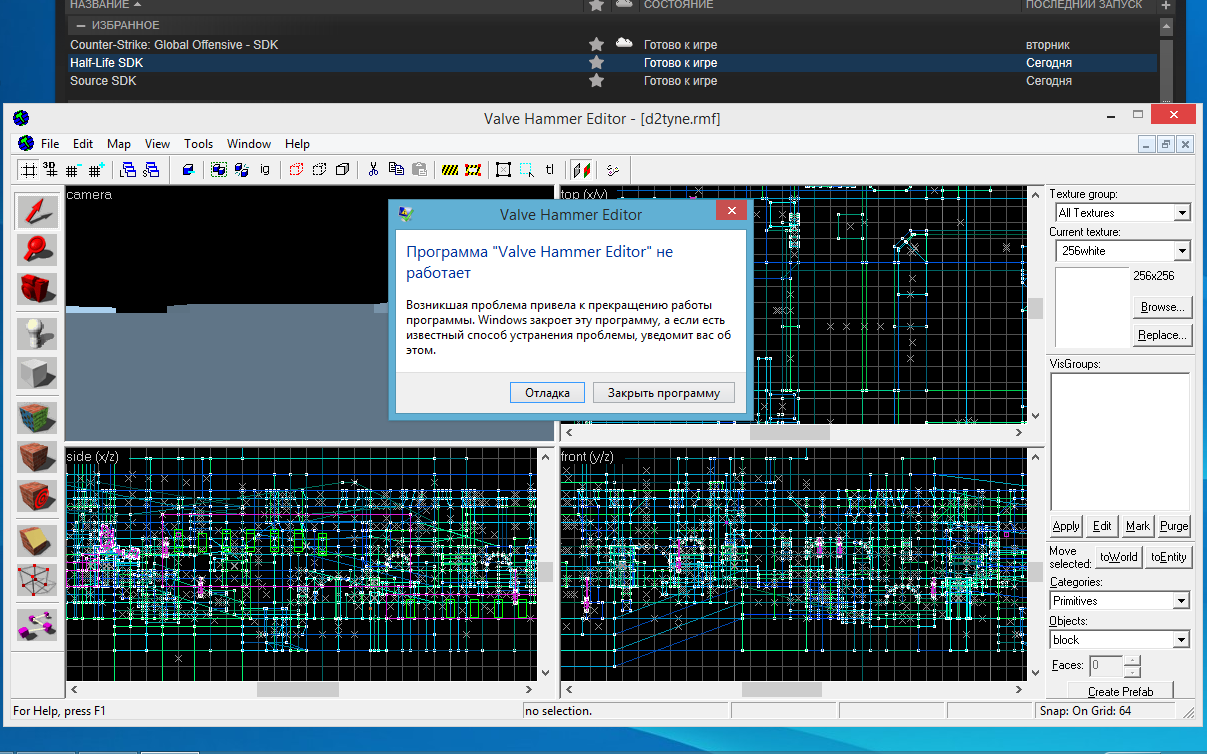The image size is (1207, 754).
Task: Select the Block tool (gray cube)
Action: click(37, 372)
